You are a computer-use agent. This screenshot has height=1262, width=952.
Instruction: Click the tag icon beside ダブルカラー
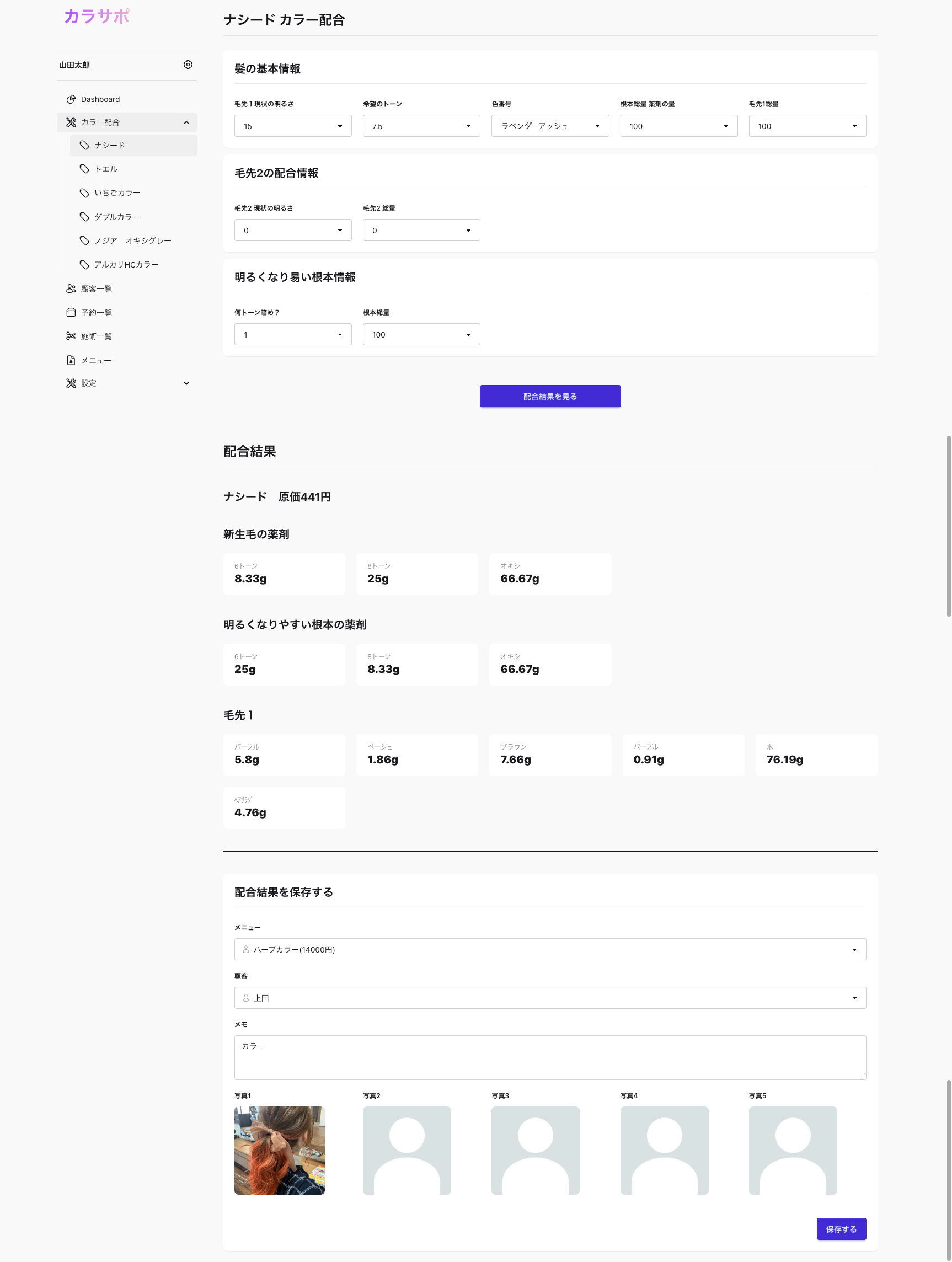click(x=84, y=217)
